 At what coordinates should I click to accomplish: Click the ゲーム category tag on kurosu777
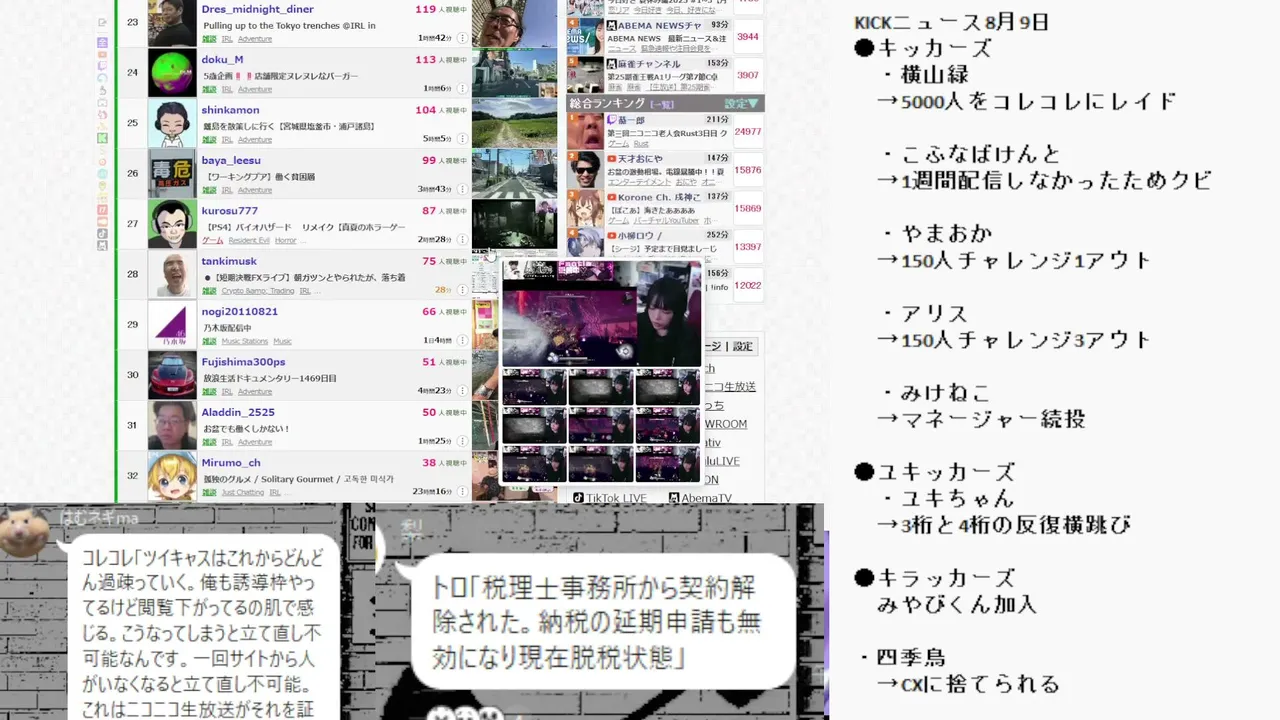pyautogui.click(x=213, y=241)
